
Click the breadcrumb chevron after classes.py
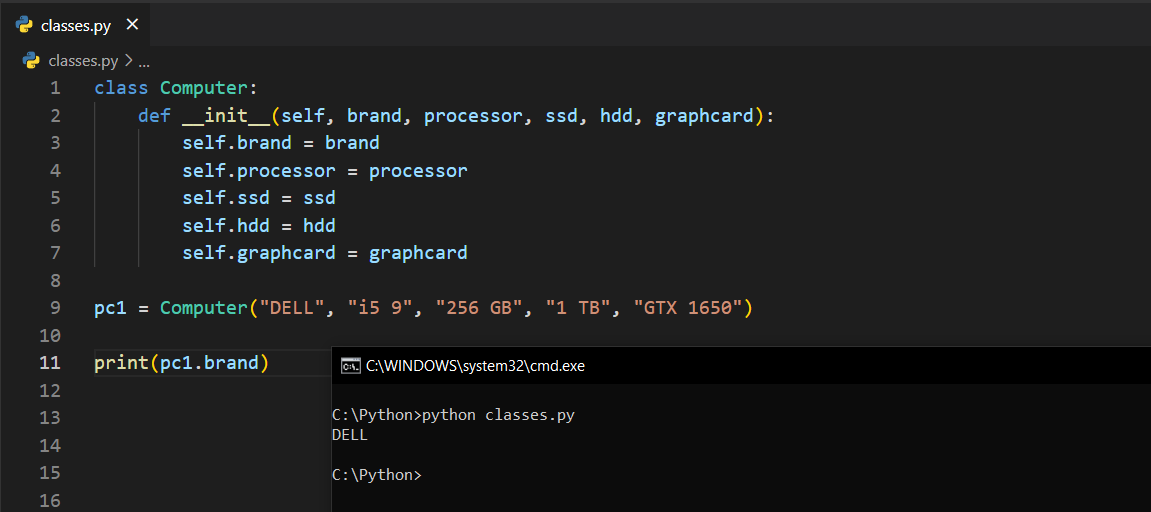pyautogui.click(x=128, y=61)
